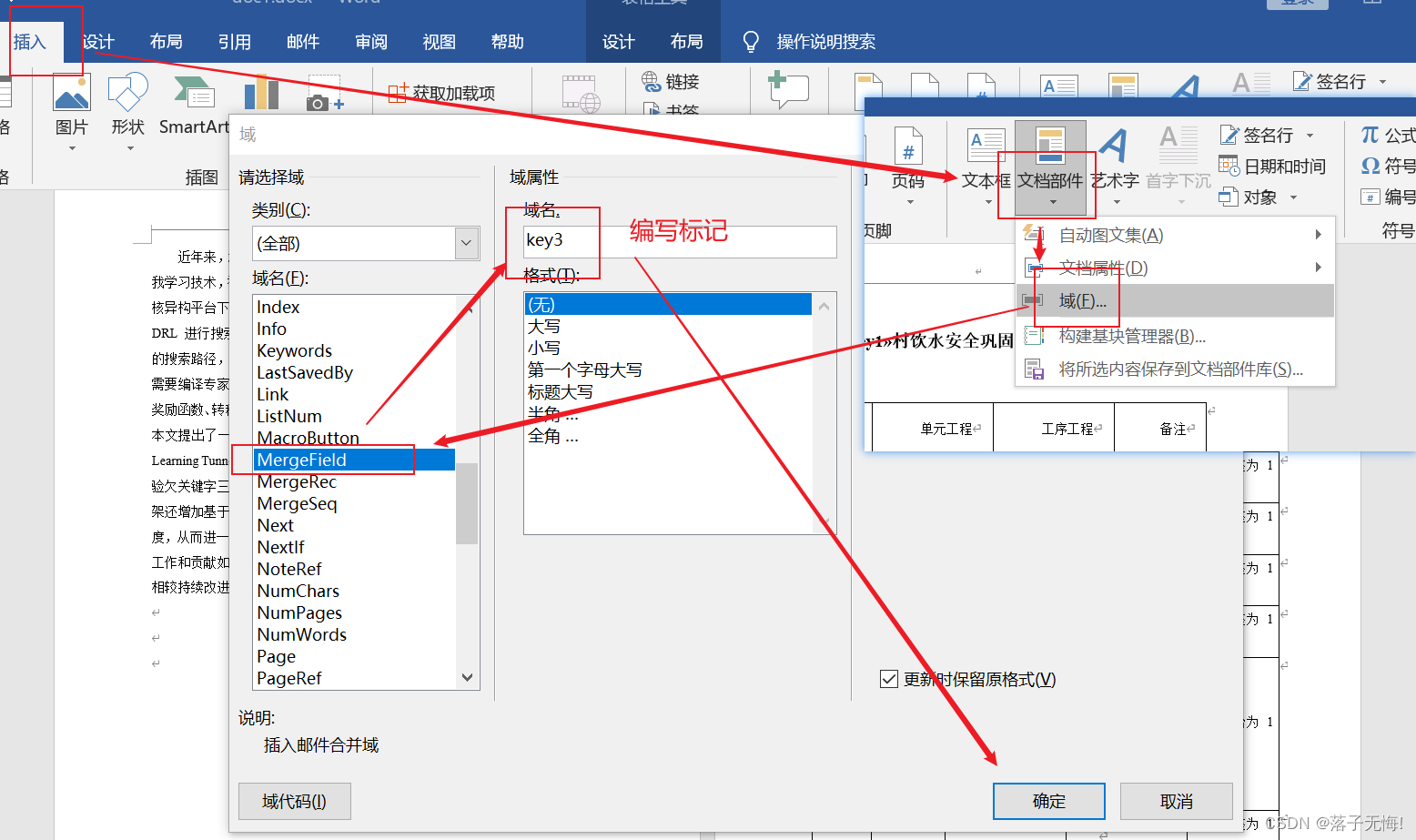
Task: Click the 域代码(I) button
Action: (x=294, y=801)
